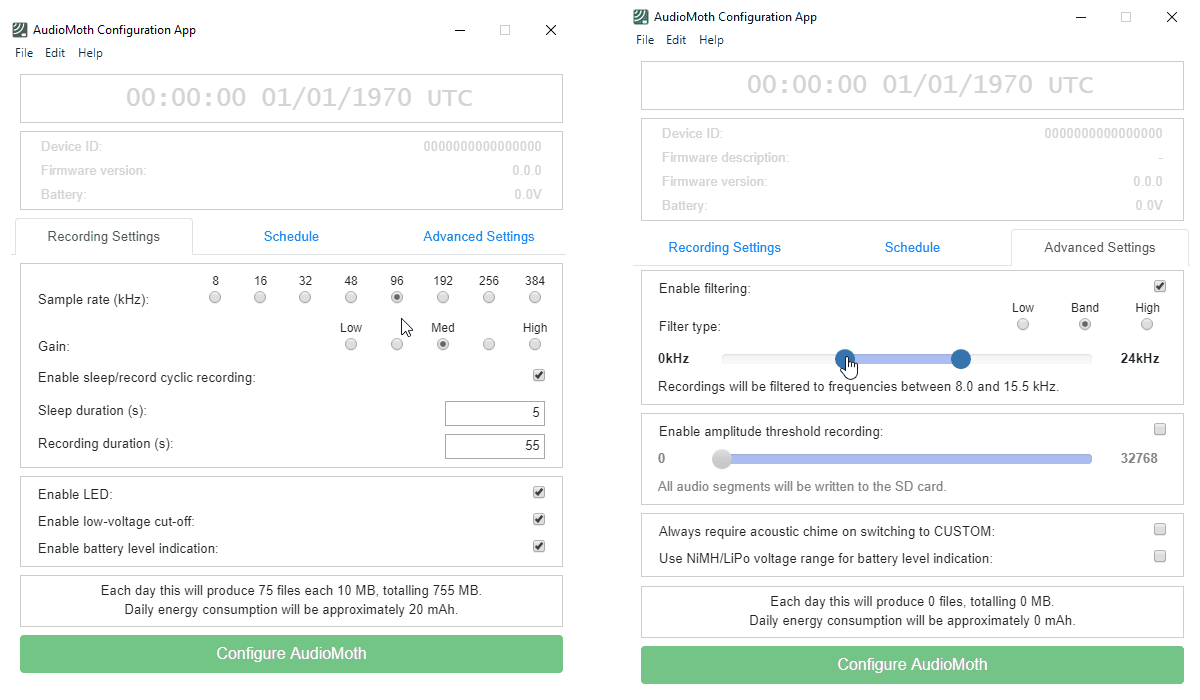Open Help menu in left window
Screen dimensions: 1200x700
[90, 53]
